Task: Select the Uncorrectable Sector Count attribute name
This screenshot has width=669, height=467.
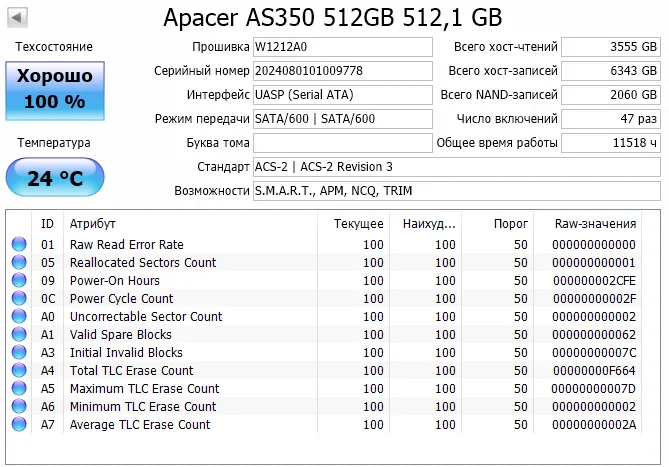Action: click(x=146, y=316)
